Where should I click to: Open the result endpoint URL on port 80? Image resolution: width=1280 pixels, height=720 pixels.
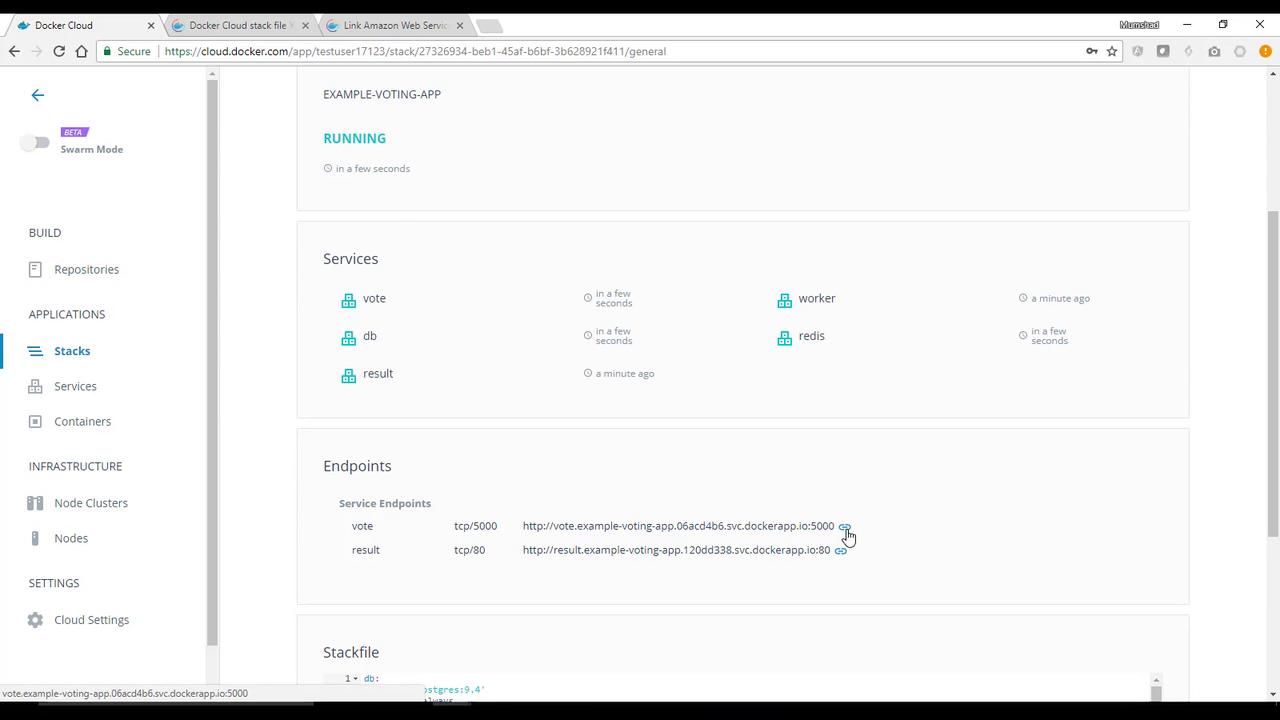tap(676, 550)
